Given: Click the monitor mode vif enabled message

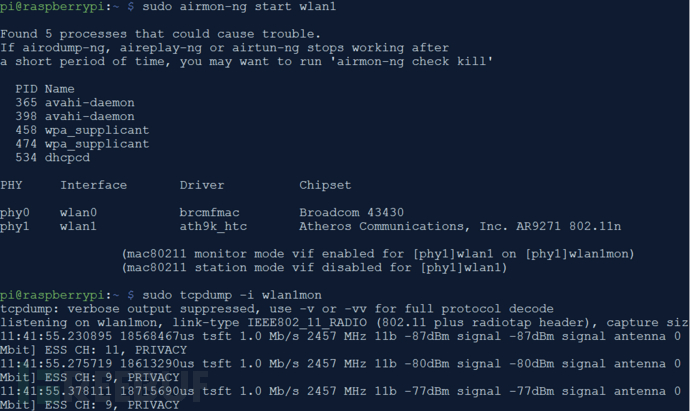Looking at the screenshot, I should point(378,254).
